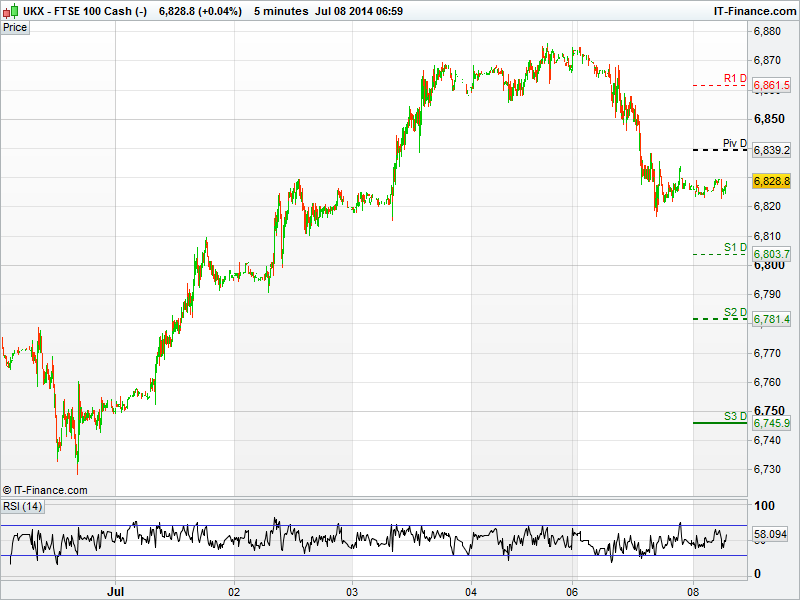
Task: Click the Jul date label on time axis
Action: (x=116, y=592)
